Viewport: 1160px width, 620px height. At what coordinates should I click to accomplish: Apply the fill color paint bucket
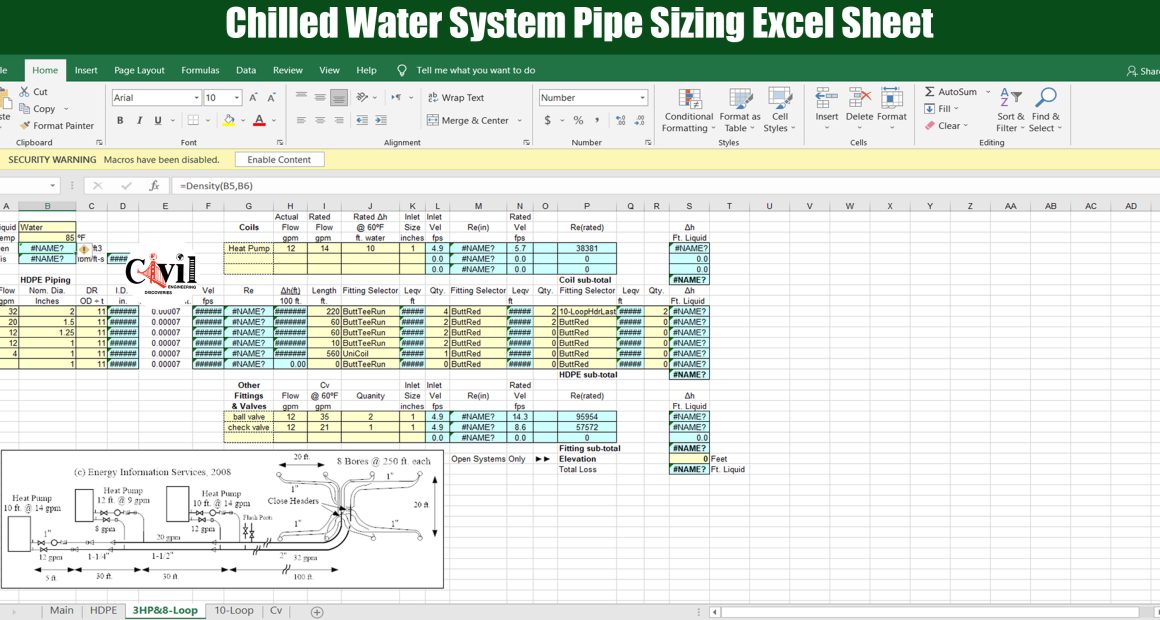click(229, 121)
